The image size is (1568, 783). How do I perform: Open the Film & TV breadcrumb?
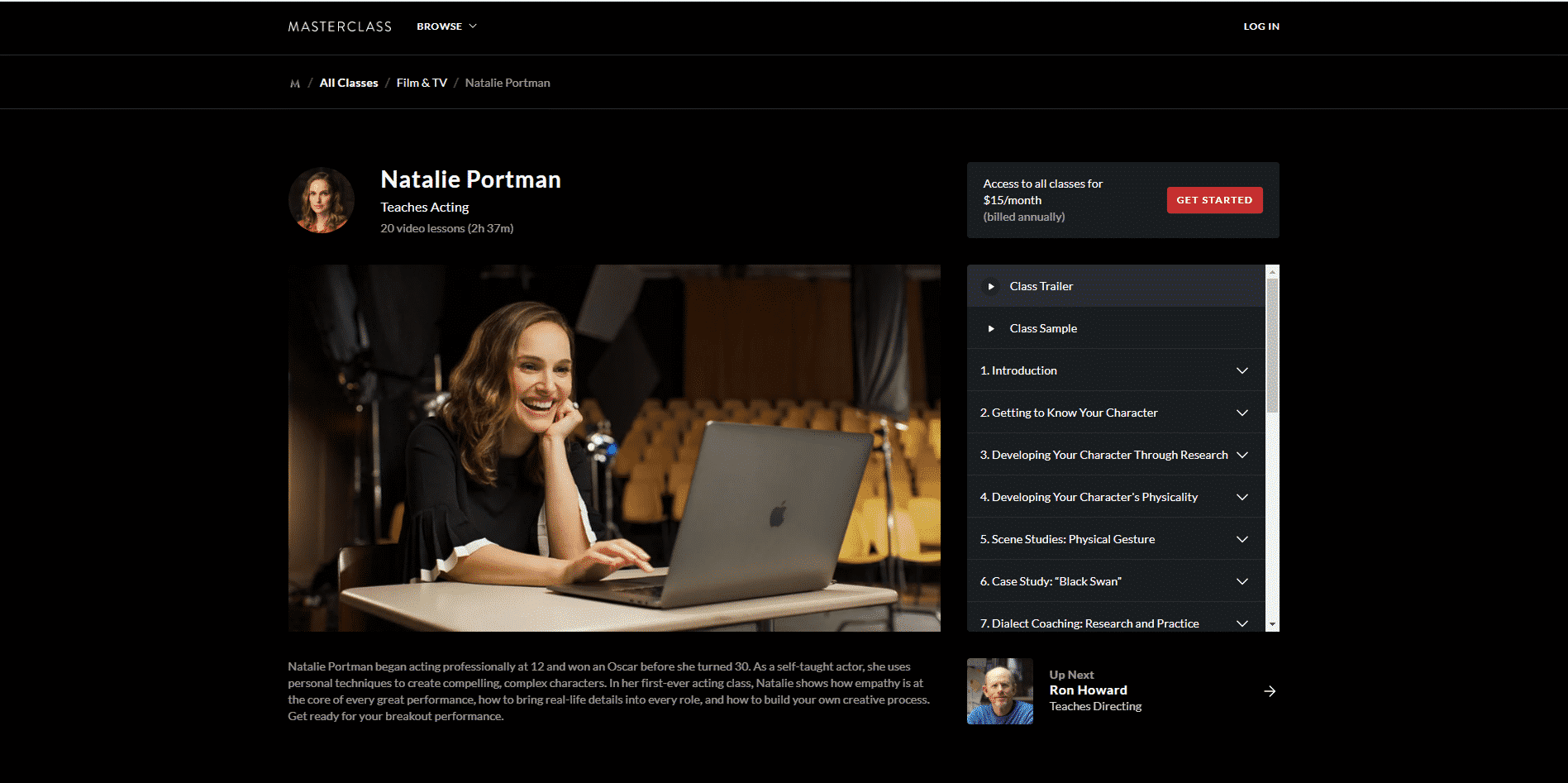[422, 83]
